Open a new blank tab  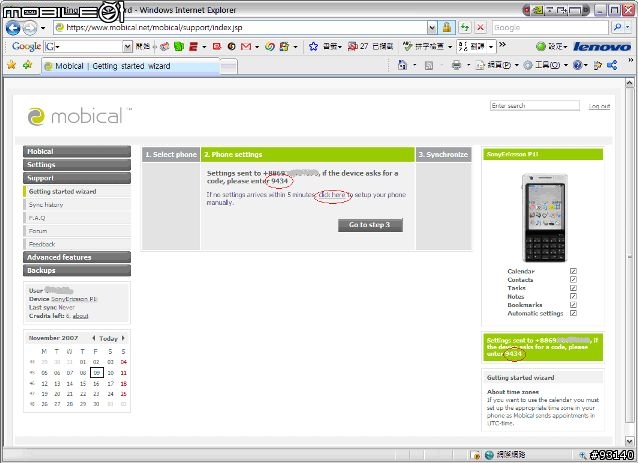229,66
